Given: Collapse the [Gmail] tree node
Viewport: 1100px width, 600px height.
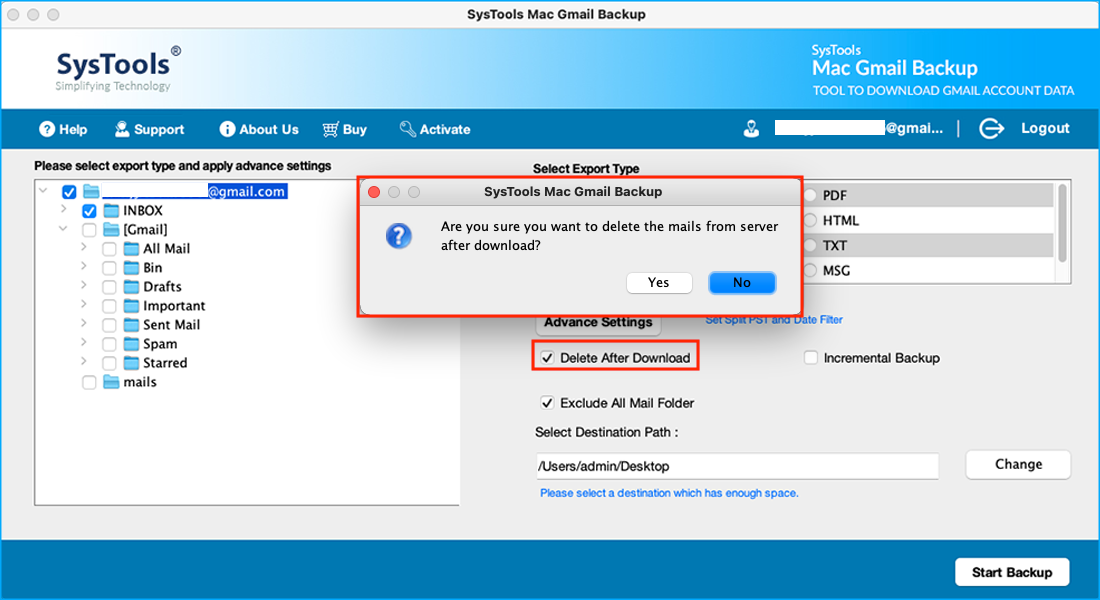Looking at the screenshot, I should click(x=64, y=228).
